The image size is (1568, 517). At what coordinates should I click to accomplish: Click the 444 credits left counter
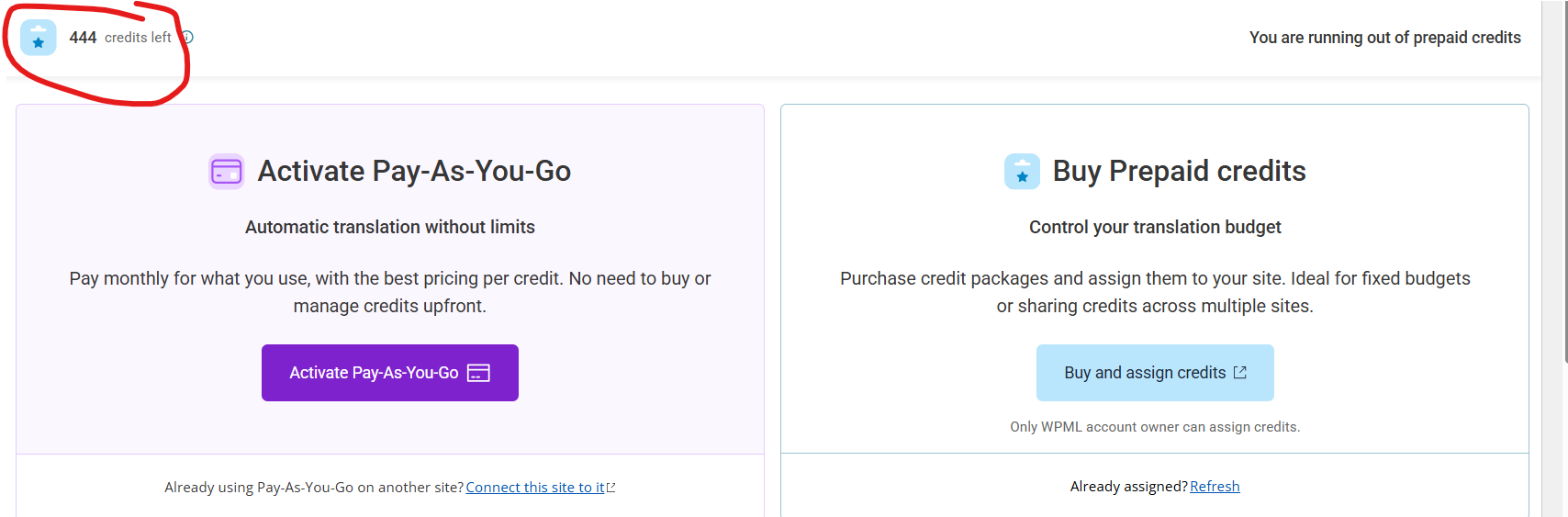(119, 38)
